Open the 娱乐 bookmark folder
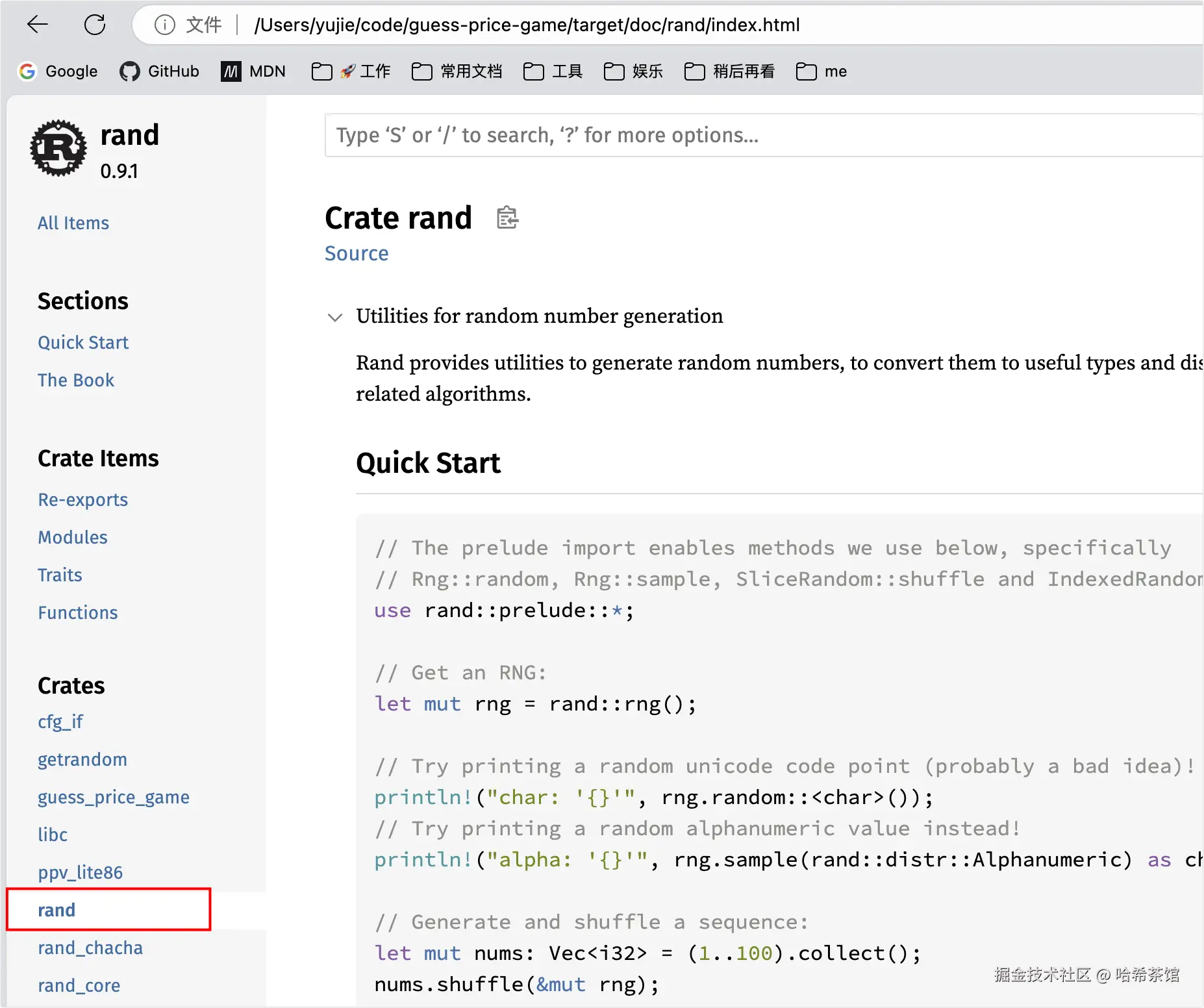 tap(634, 71)
